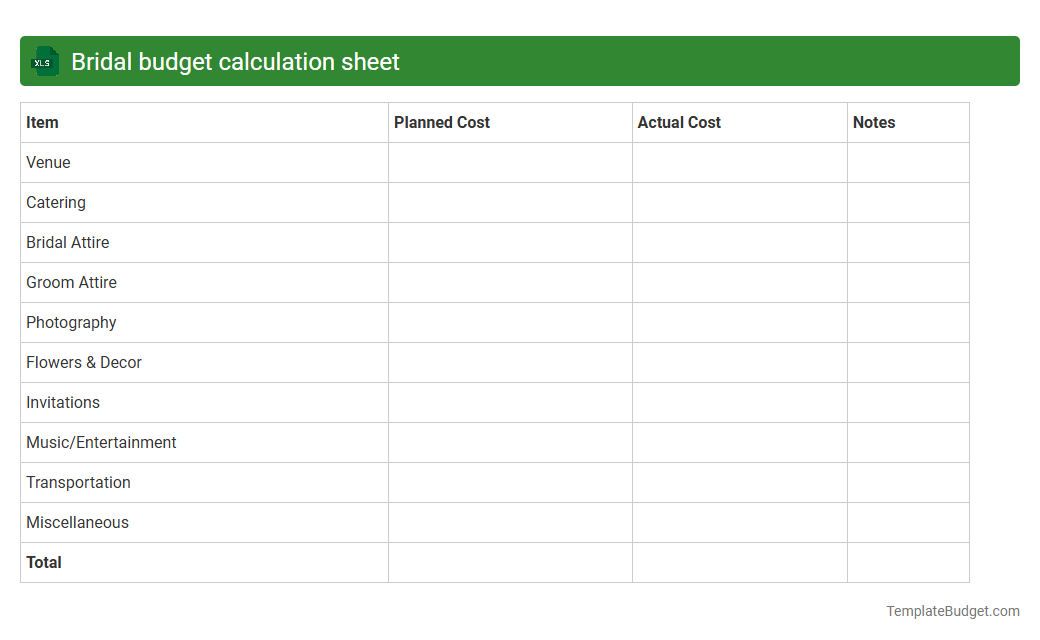The width and height of the screenshot is (1040, 640).
Task: Click the Item column header
Action: [42, 122]
